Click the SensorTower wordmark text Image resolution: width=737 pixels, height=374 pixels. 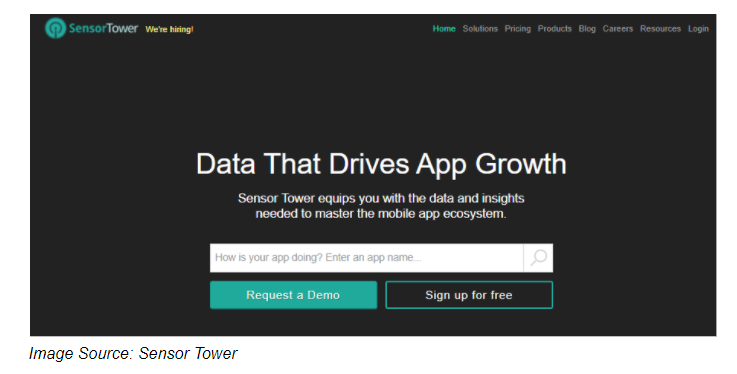(103, 28)
